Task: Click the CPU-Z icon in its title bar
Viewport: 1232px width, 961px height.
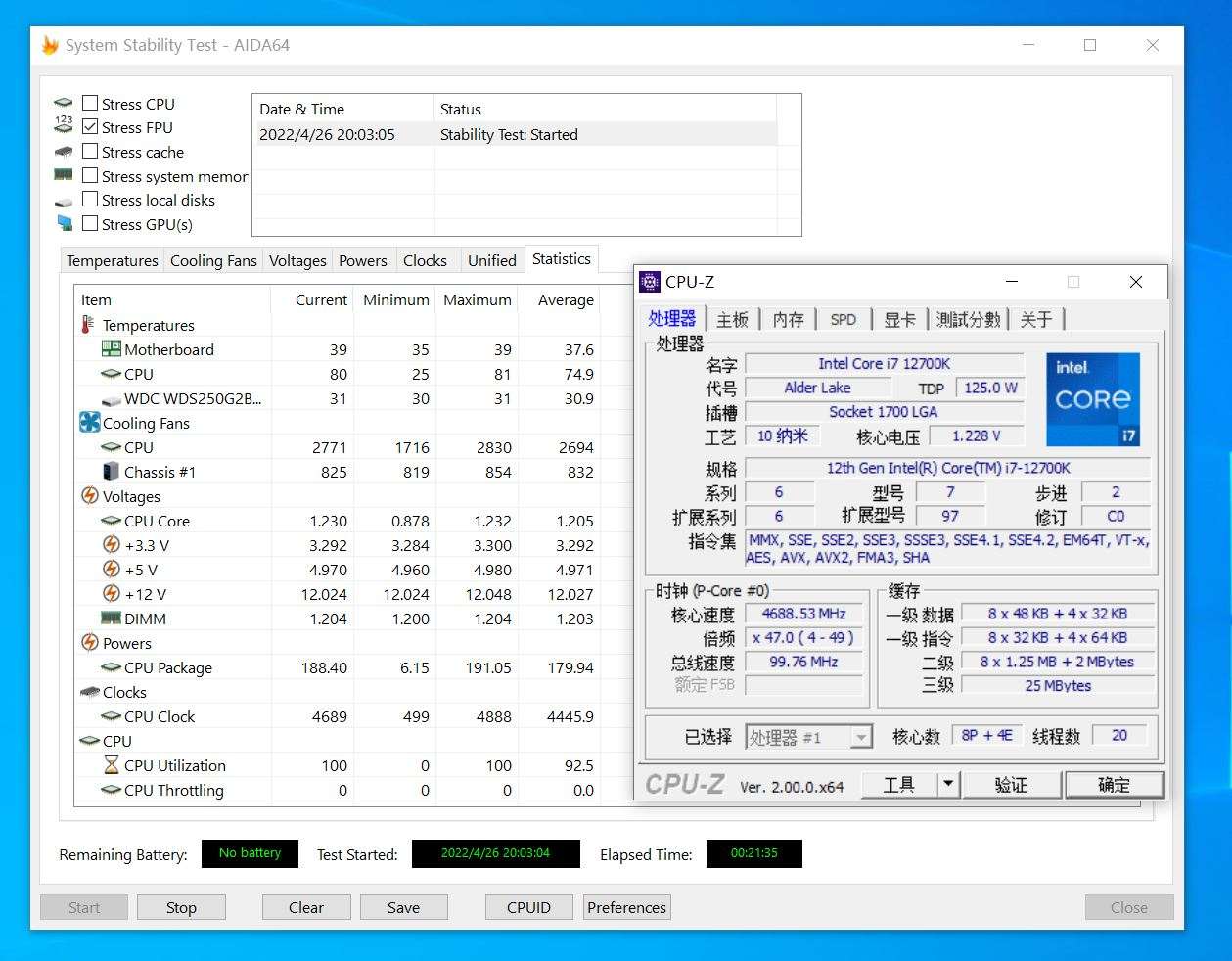Action: coord(649,282)
